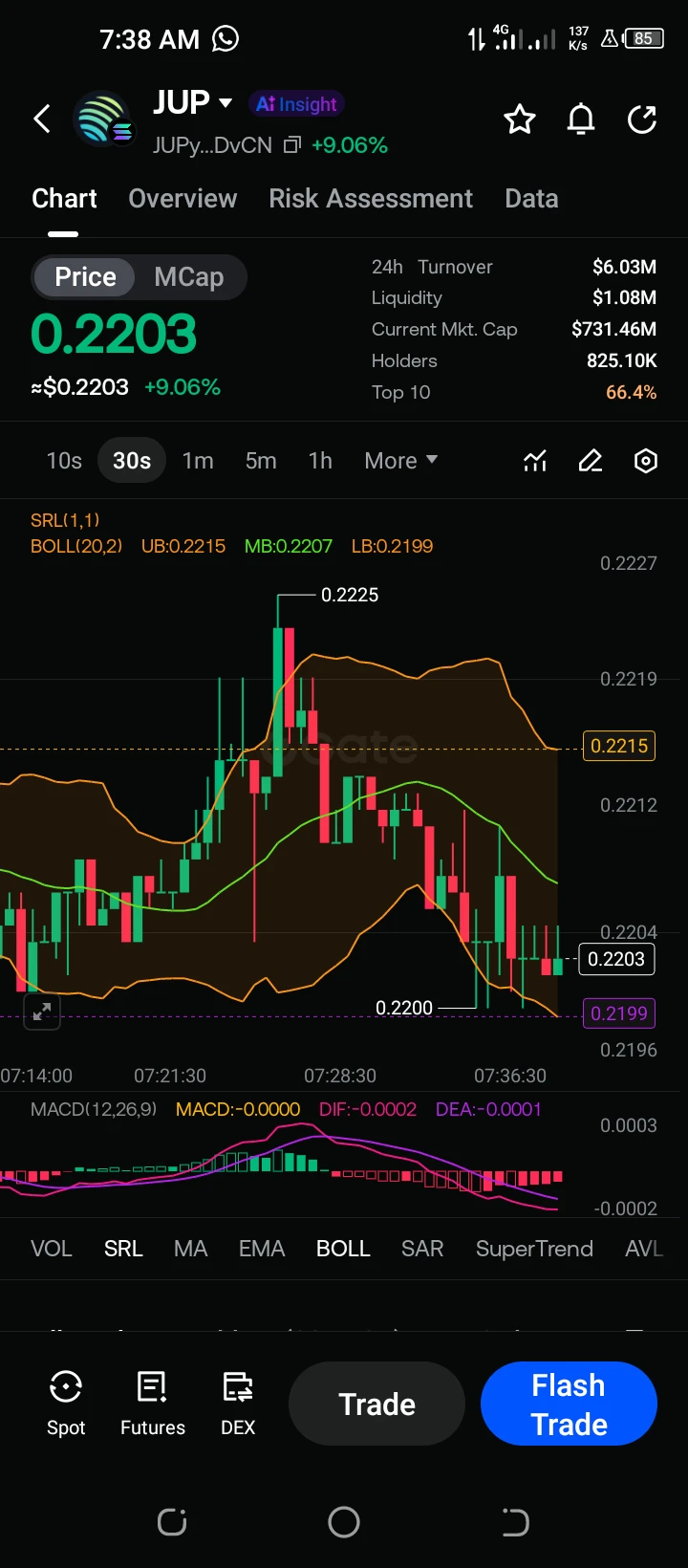Tap the Current Mkt. Cap value $731.46M

tap(613, 329)
